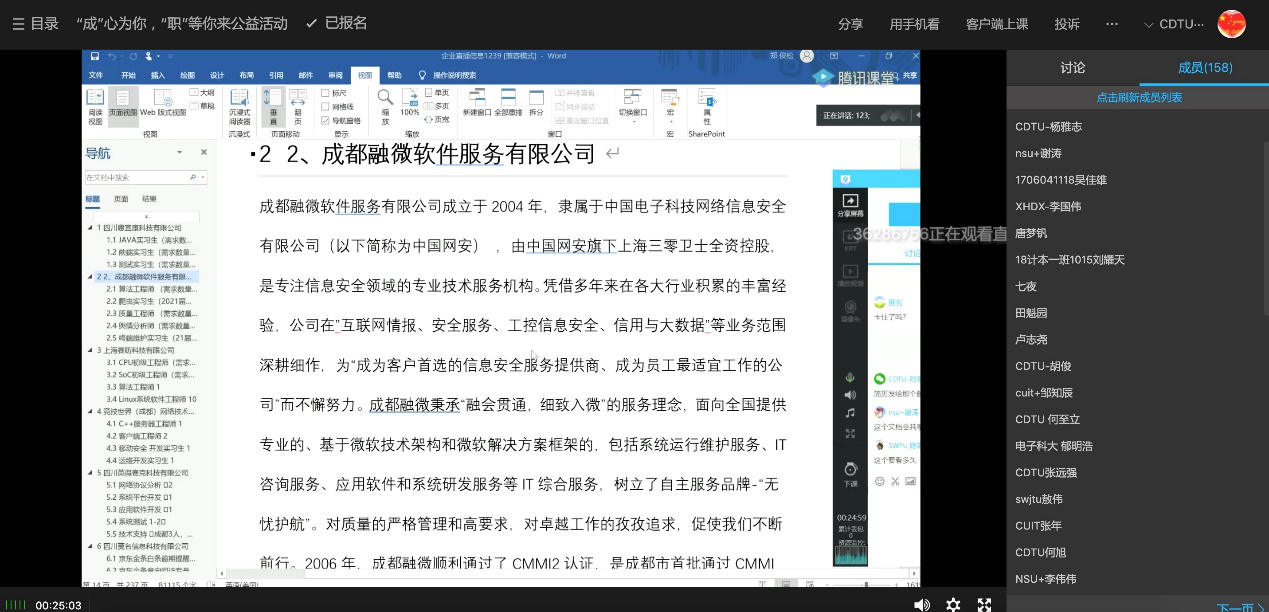Select 单页 one page view
Viewport: 1269px width, 612px height.
[437, 92]
